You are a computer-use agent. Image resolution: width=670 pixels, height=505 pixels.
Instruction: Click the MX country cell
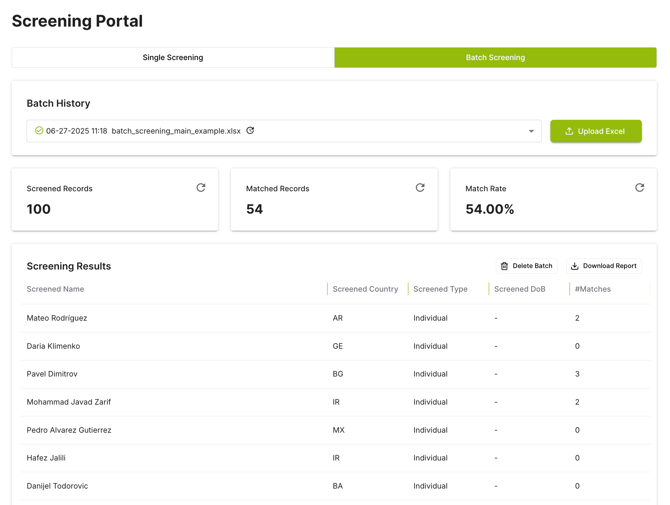point(338,430)
